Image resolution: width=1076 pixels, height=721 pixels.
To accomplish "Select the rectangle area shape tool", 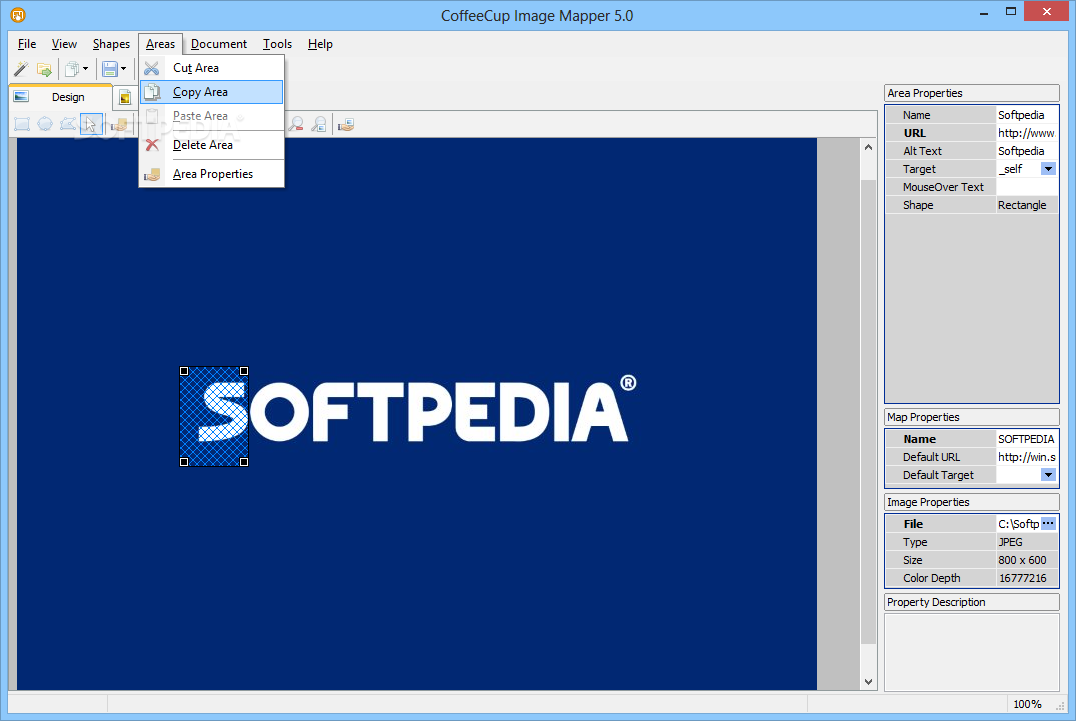I will 22,124.
